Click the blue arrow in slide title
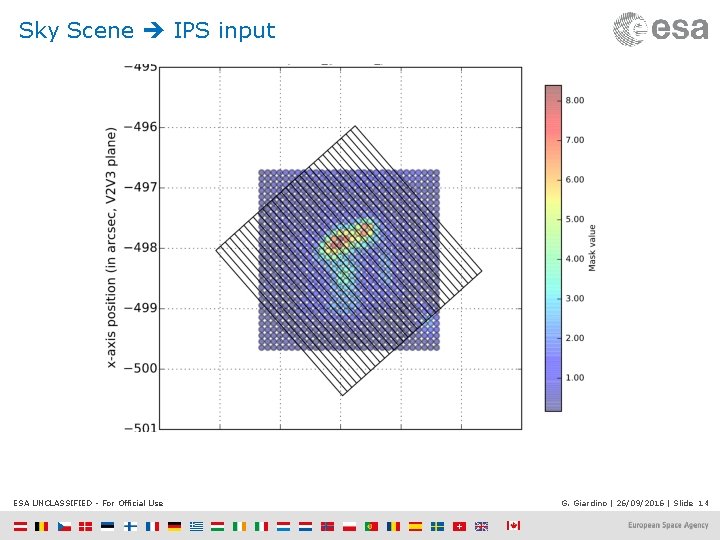Screen dimensions: 720x540 click(153, 31)
